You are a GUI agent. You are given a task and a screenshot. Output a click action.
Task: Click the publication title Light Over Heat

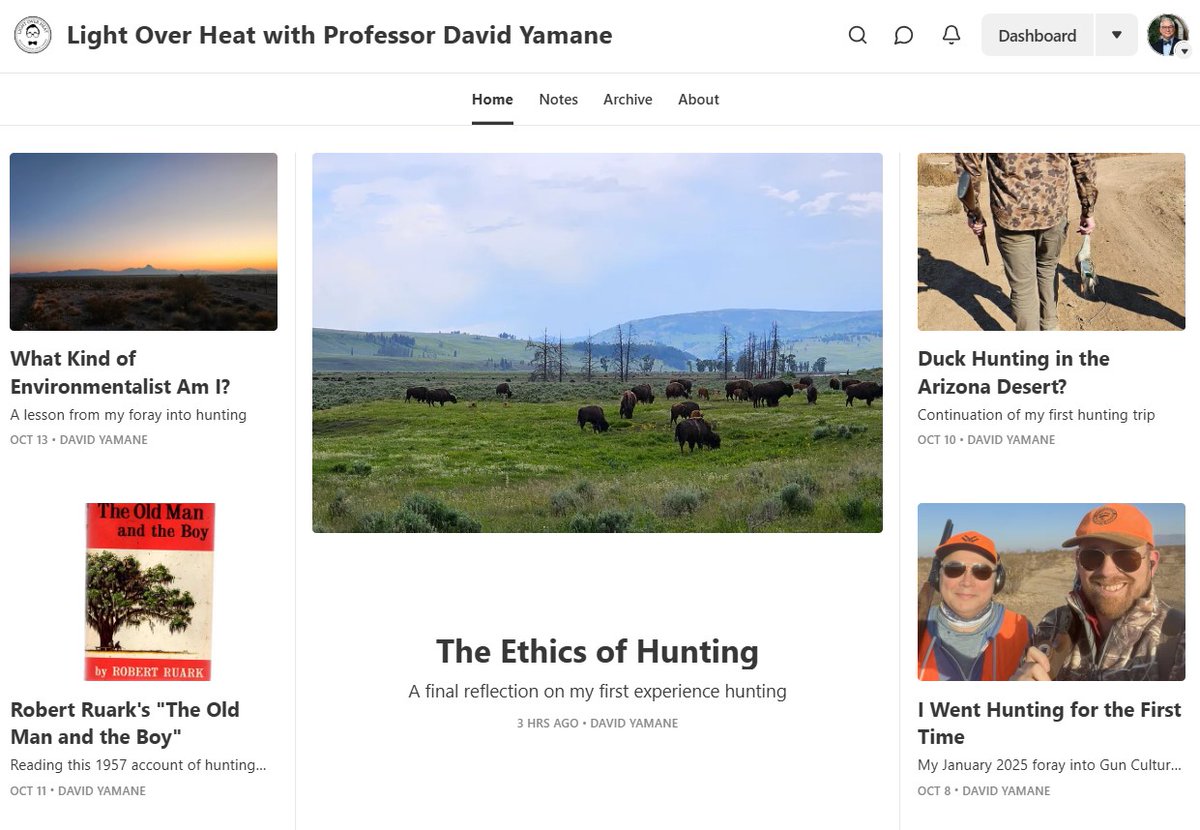click(x=339, y=35)
